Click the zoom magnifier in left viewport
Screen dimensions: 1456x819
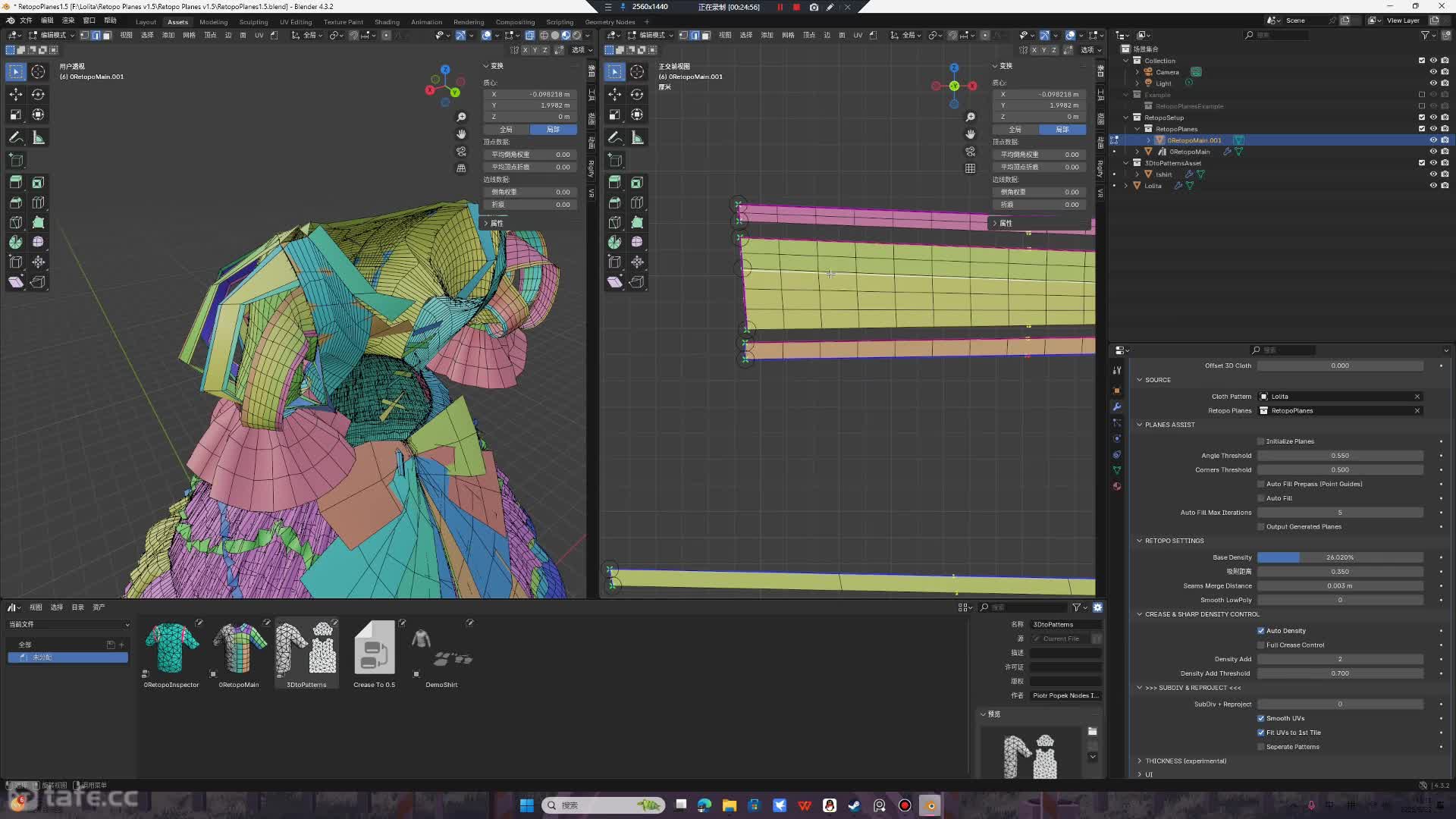(461, 118)
